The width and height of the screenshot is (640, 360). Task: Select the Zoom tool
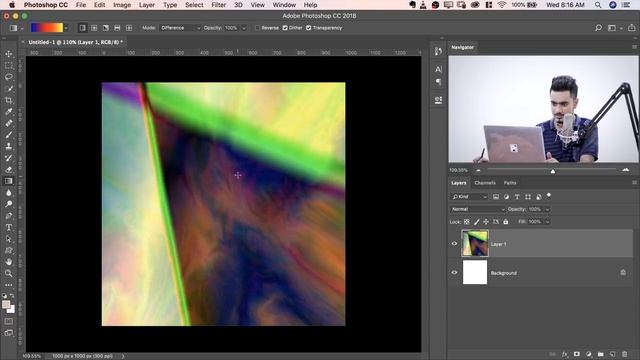[9, 273]
